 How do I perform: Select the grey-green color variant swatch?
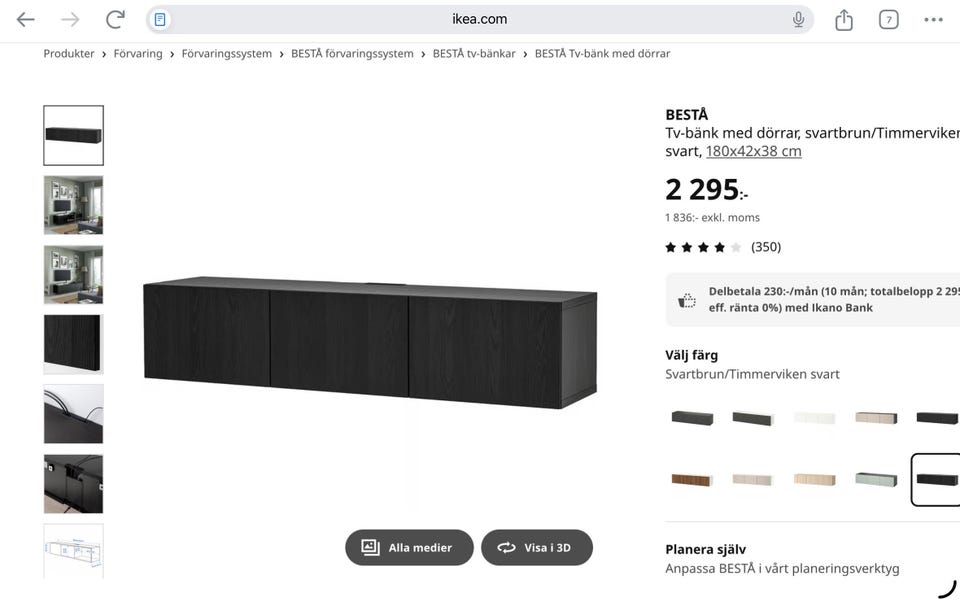(876, 480)
